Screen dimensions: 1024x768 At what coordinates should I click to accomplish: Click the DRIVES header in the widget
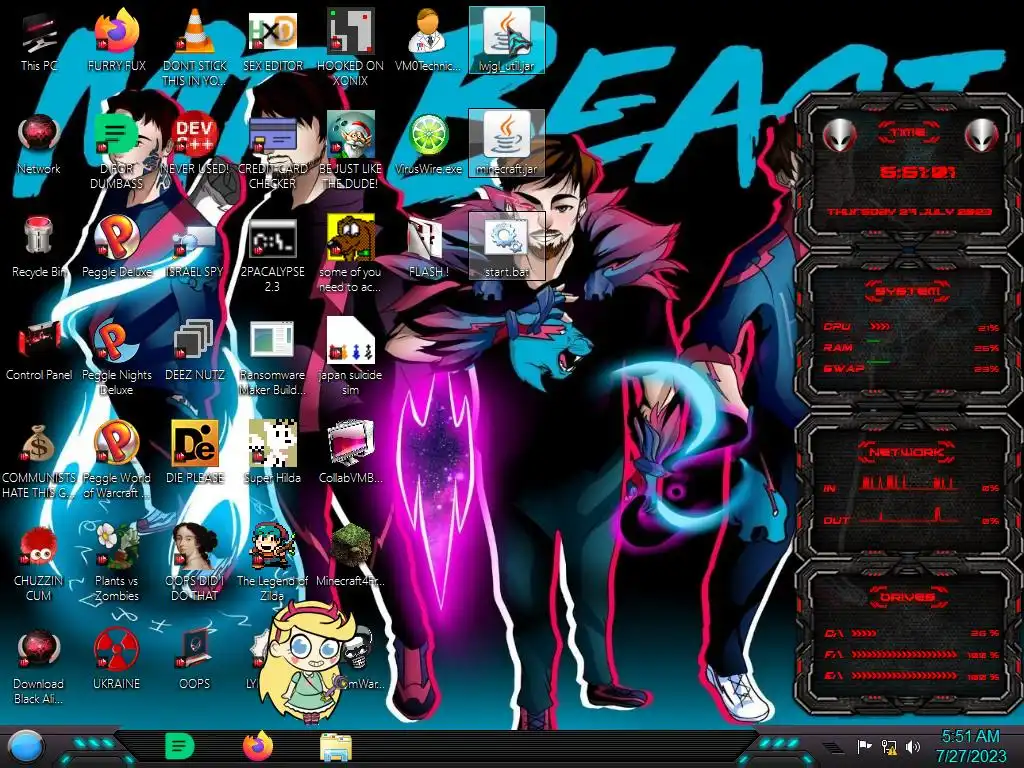click(907, 597)
